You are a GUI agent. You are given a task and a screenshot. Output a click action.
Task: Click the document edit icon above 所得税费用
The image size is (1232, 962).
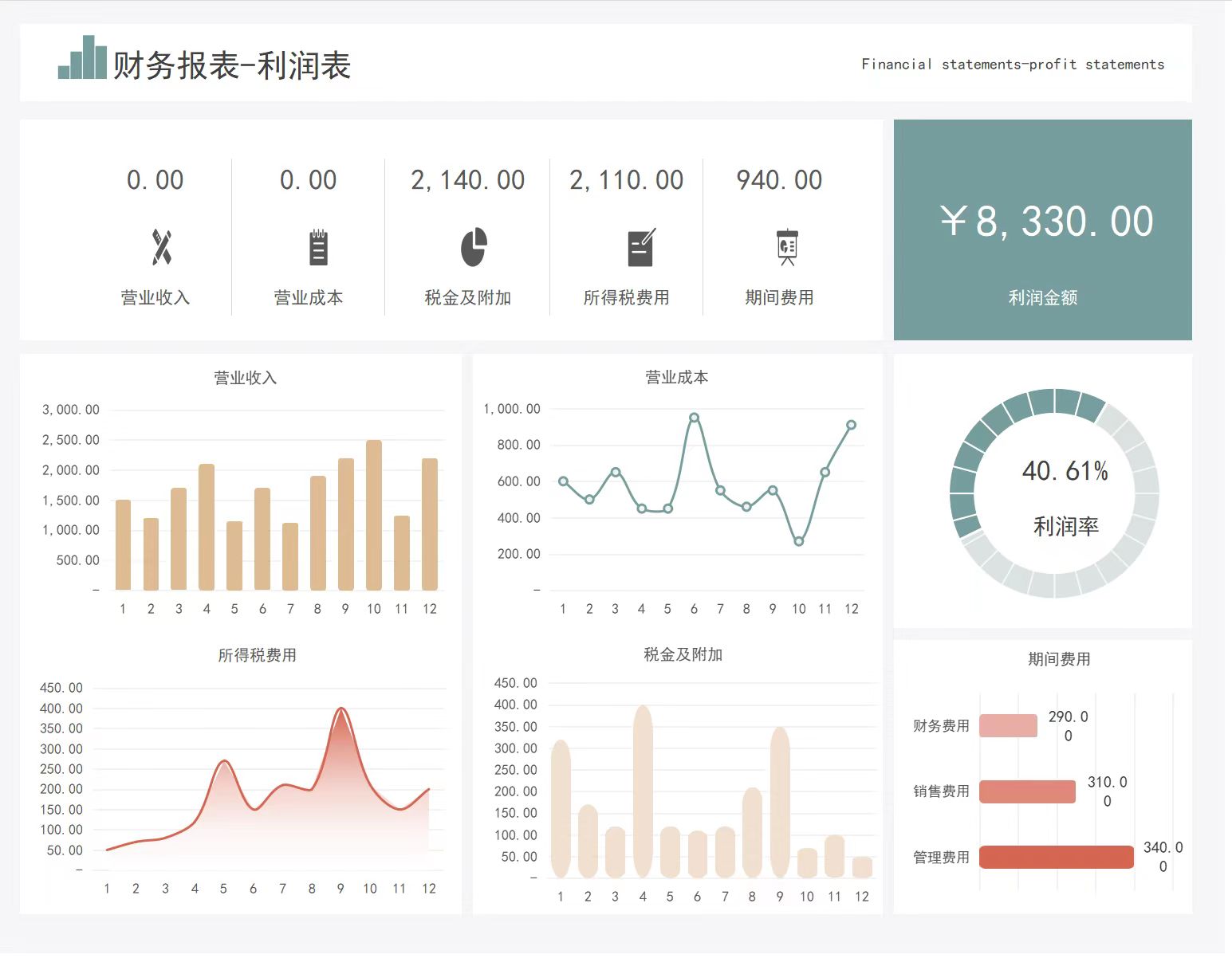(641, 247)
